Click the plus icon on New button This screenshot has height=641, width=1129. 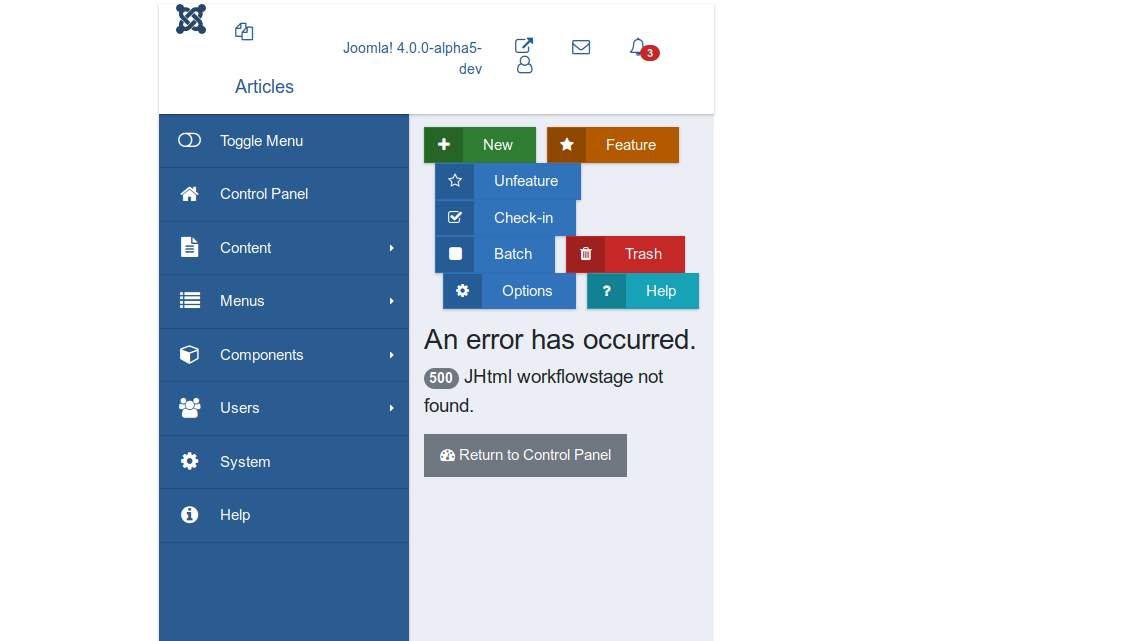(x=444, y=144)
